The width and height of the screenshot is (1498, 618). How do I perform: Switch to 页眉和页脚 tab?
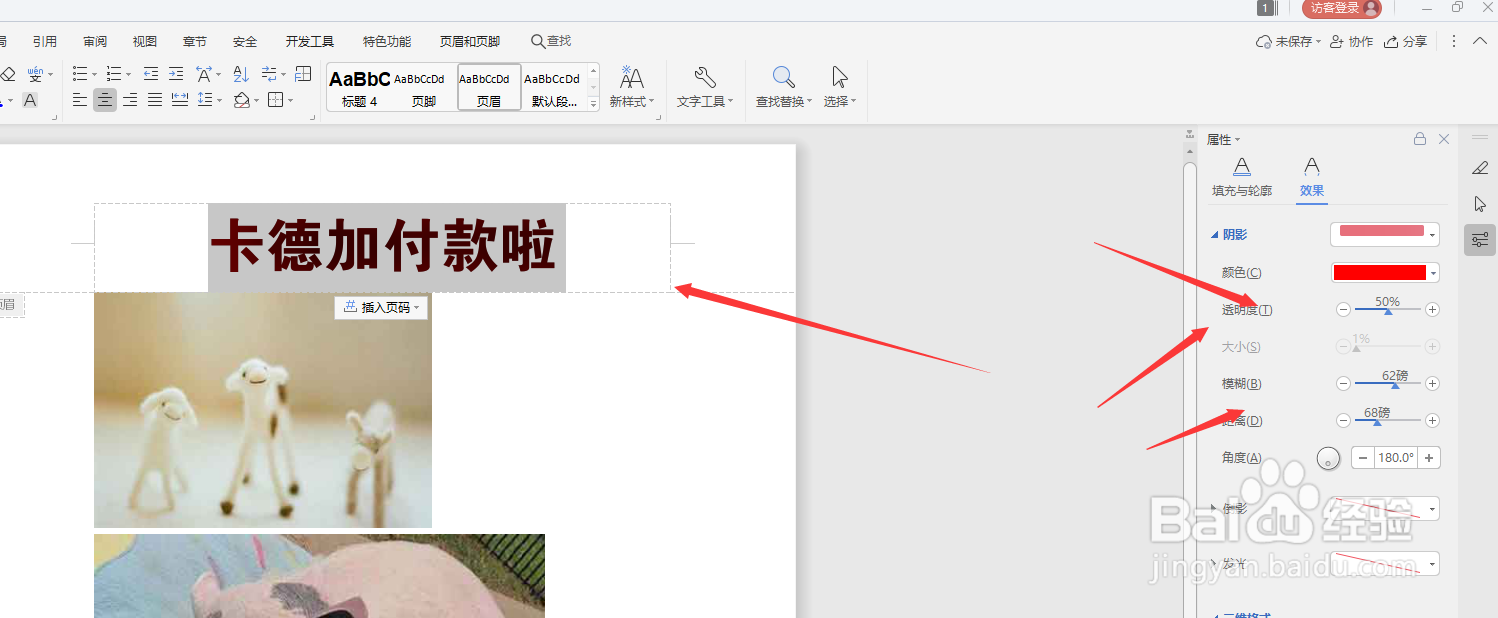point(470,42)
